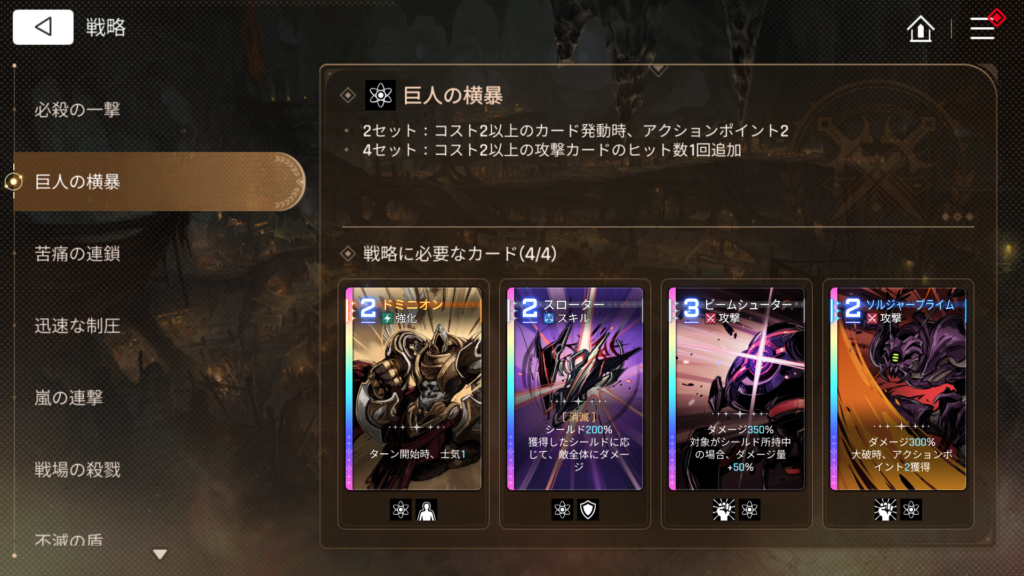The image size is (1024, 576).
Task: Tap shield icon under スローター card
Action: coord(588,510)
